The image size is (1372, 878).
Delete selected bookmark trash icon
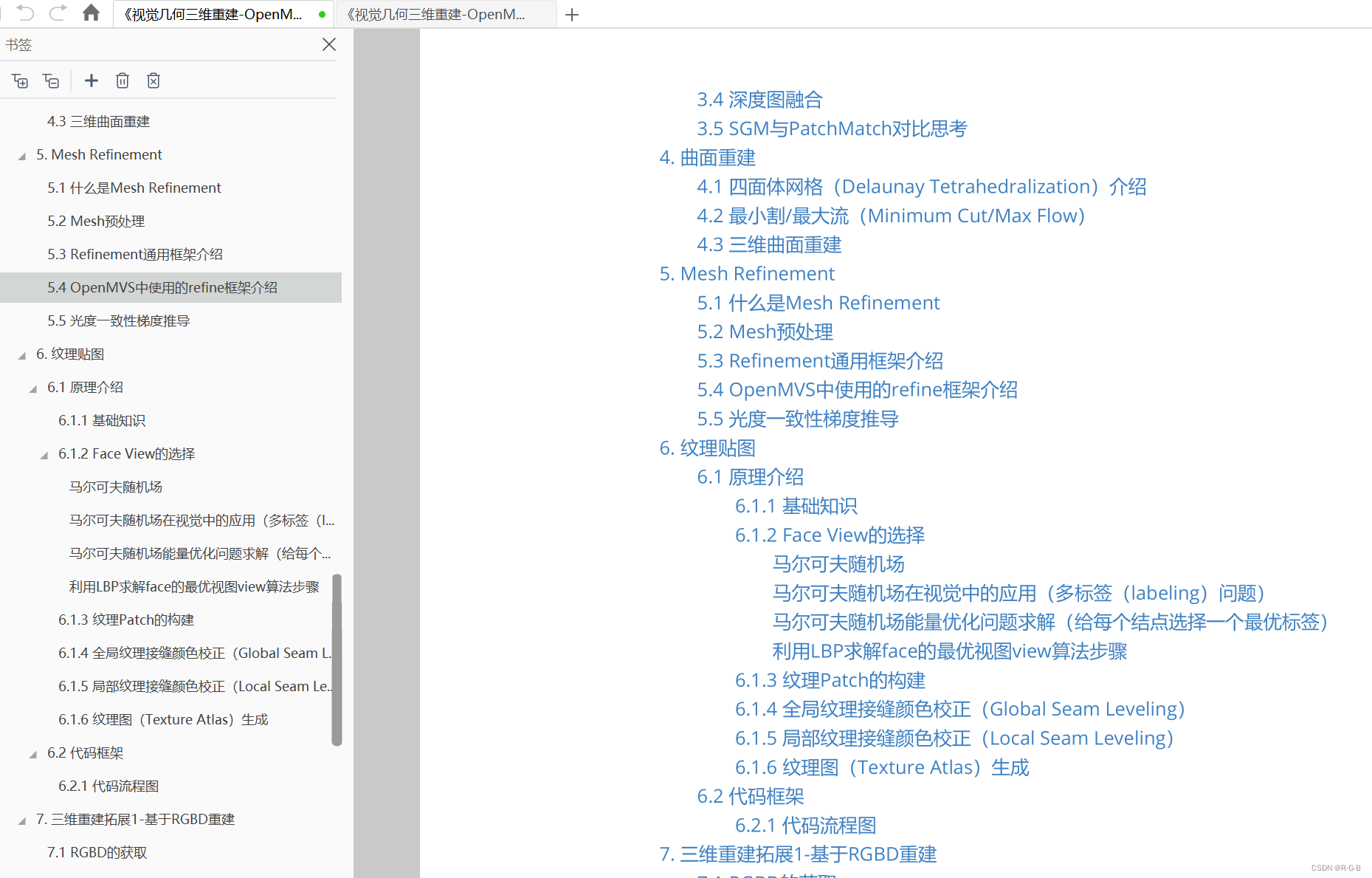(123, 80)
